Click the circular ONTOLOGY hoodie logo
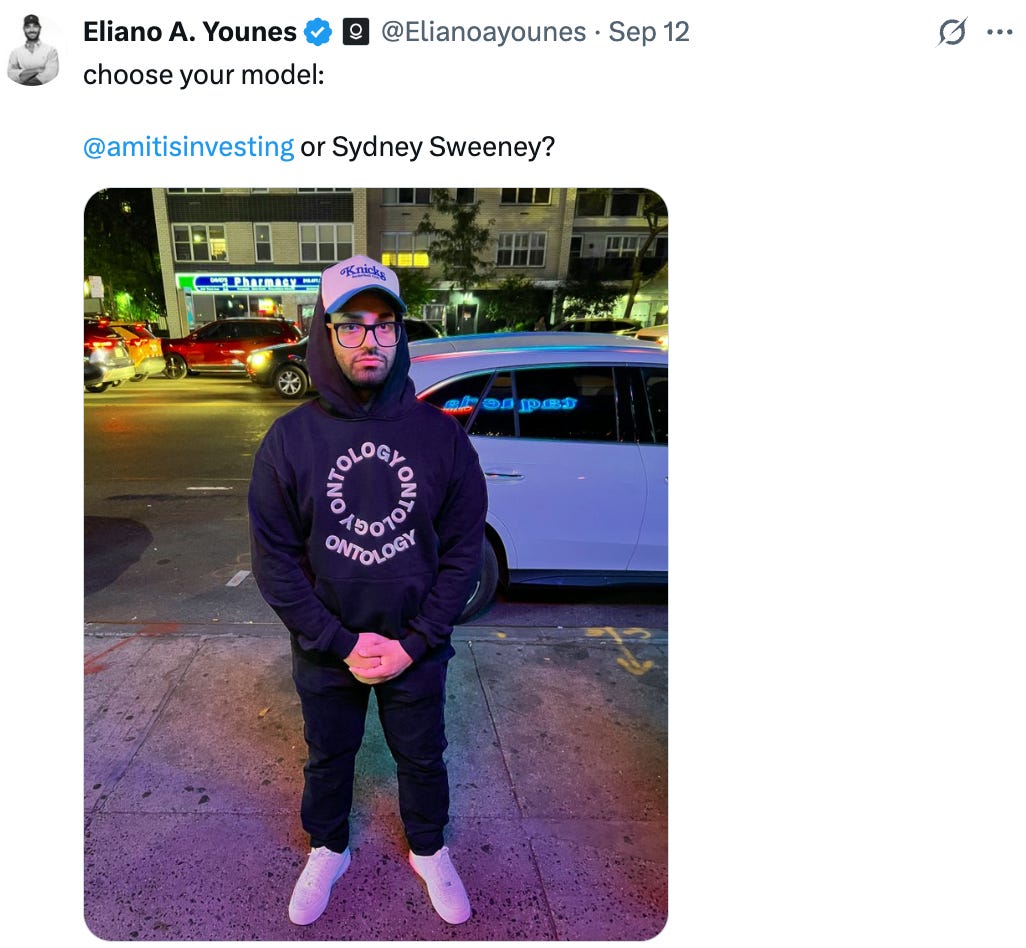Viewport: 1026px width, 948px height. (371, 504)
